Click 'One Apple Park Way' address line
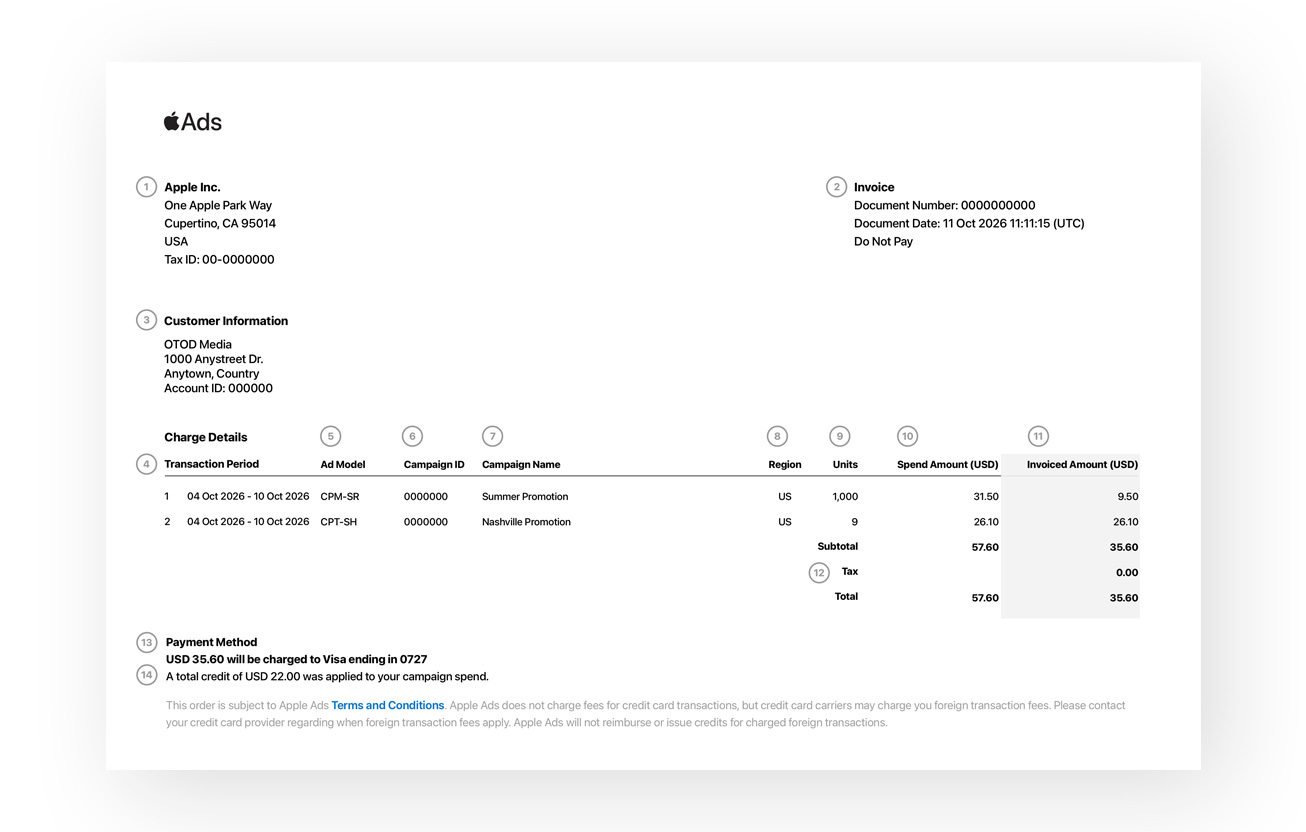 pyautogui.click(x=218, y=205)
